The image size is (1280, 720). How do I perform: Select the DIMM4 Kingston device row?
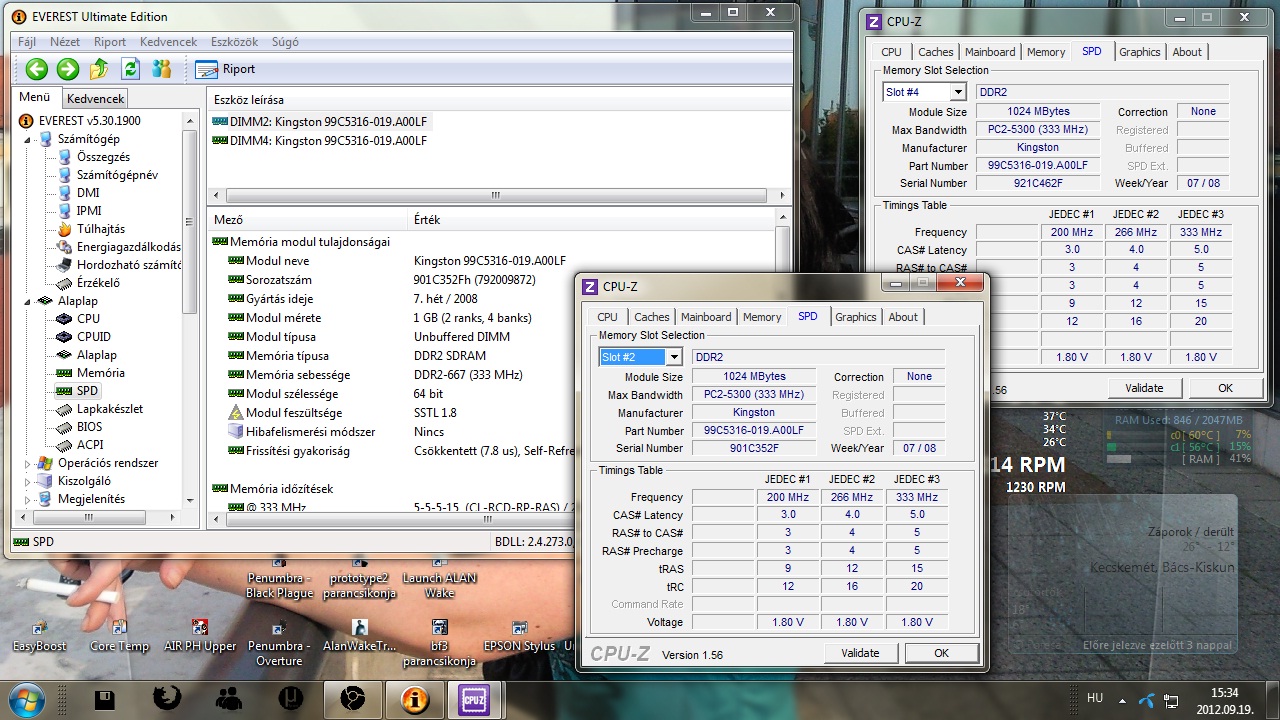click(x=320, y=141)
